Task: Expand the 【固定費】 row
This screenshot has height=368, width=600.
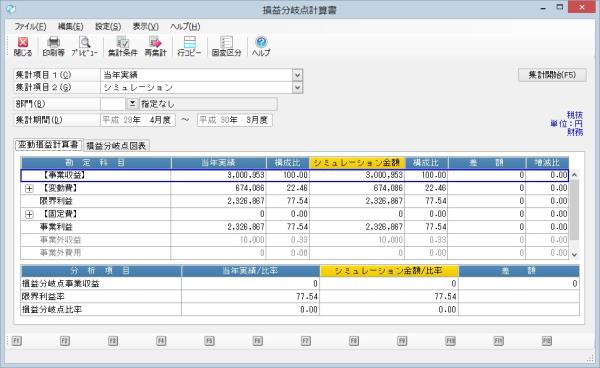Action: tap(29, 214)
